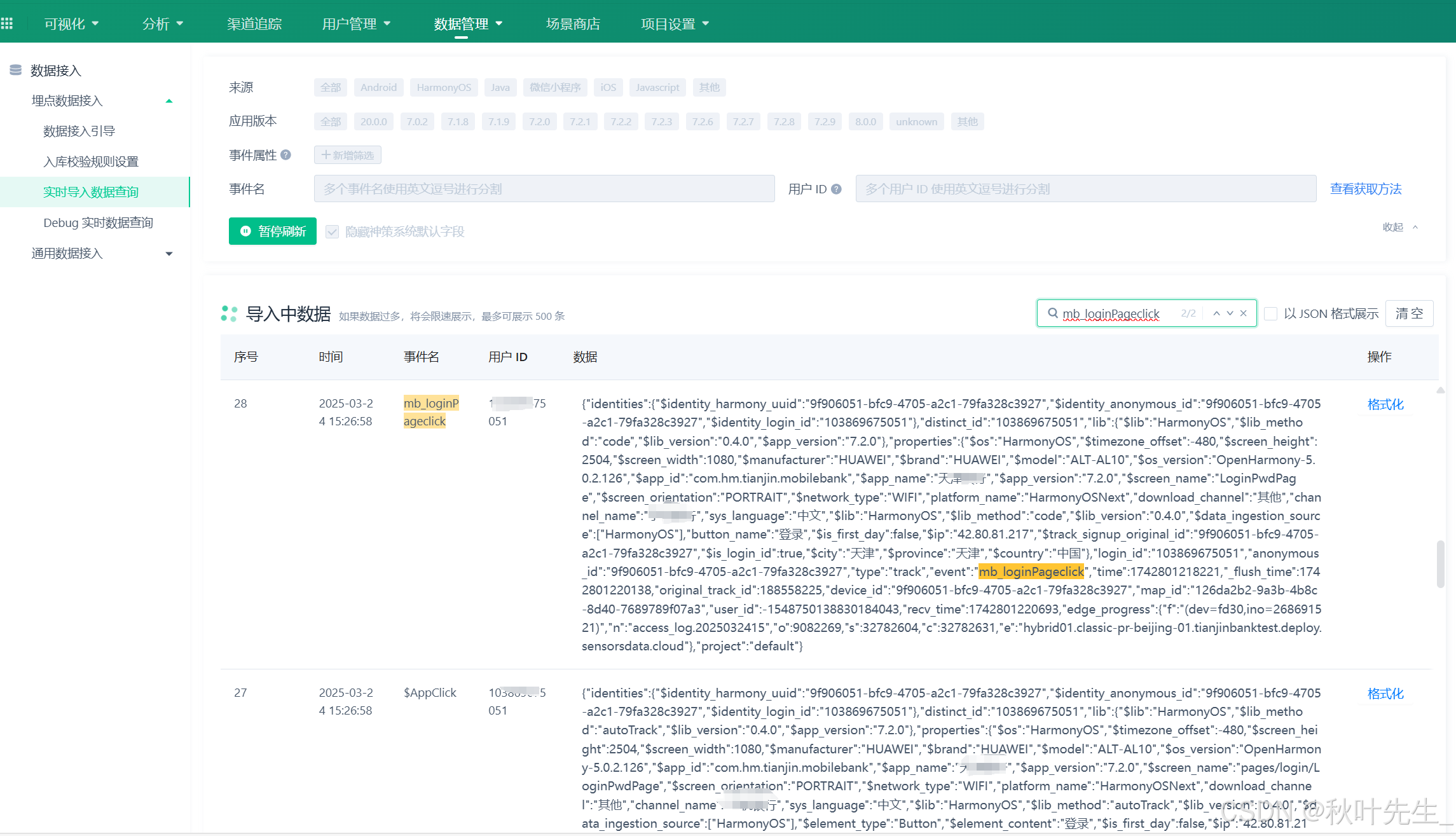Go to next search match arrow
Screen dimensions: 1456x836
[x=1230, y=313]
